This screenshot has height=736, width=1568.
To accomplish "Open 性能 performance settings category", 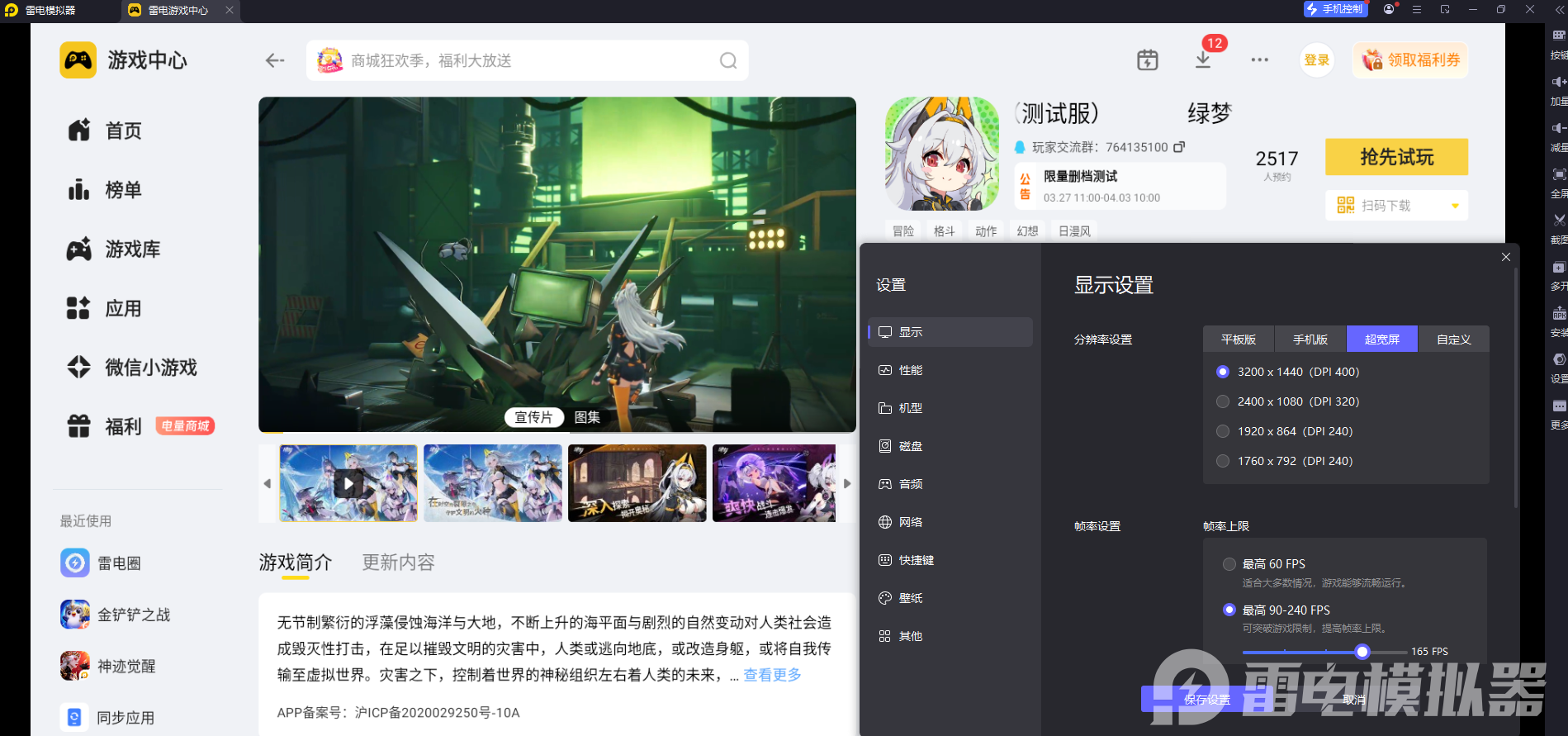I will 950,370.
